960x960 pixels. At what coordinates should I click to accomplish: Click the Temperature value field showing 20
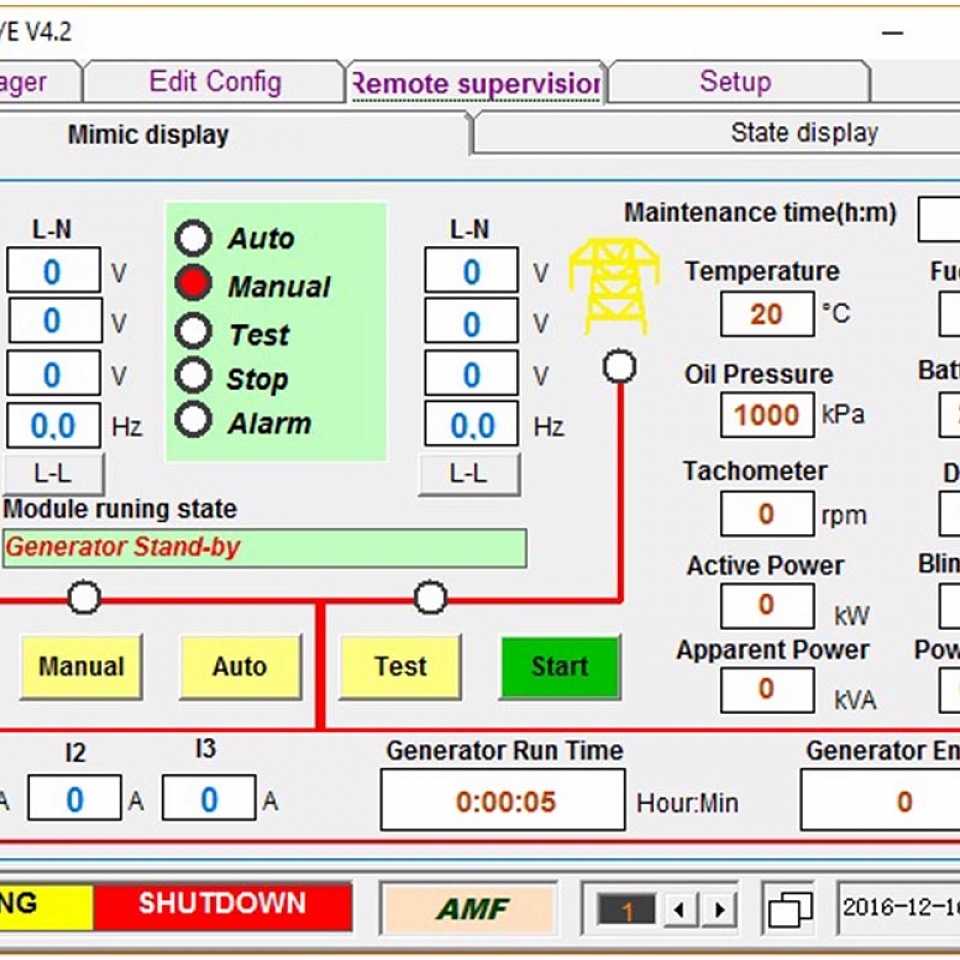767,314
